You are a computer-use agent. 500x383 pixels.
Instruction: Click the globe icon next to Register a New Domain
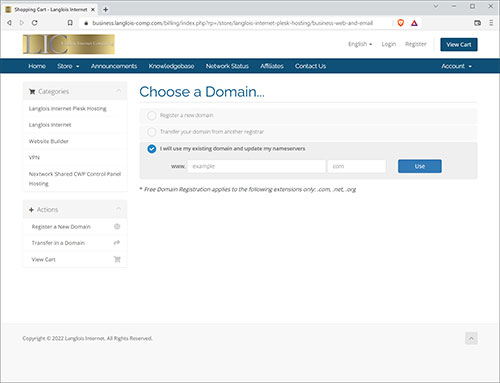tap(117, 227)
